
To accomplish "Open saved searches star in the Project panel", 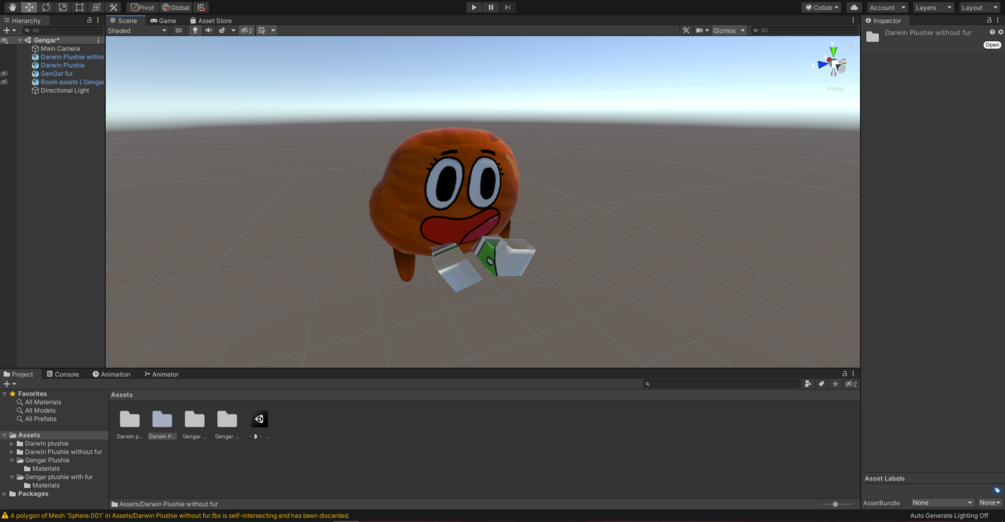I will coord(835,383).
